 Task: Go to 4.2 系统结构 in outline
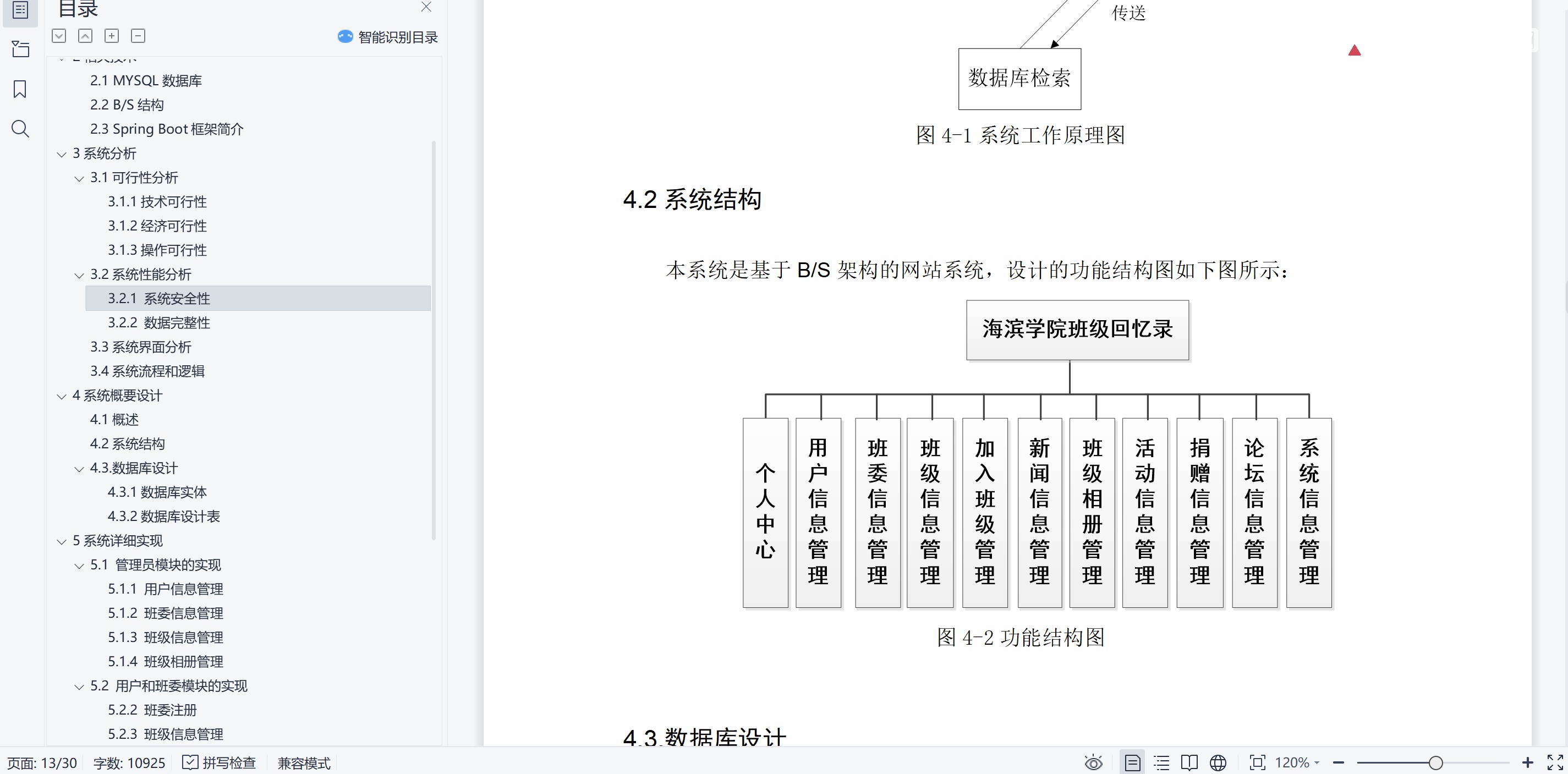[x=127, y=443]
